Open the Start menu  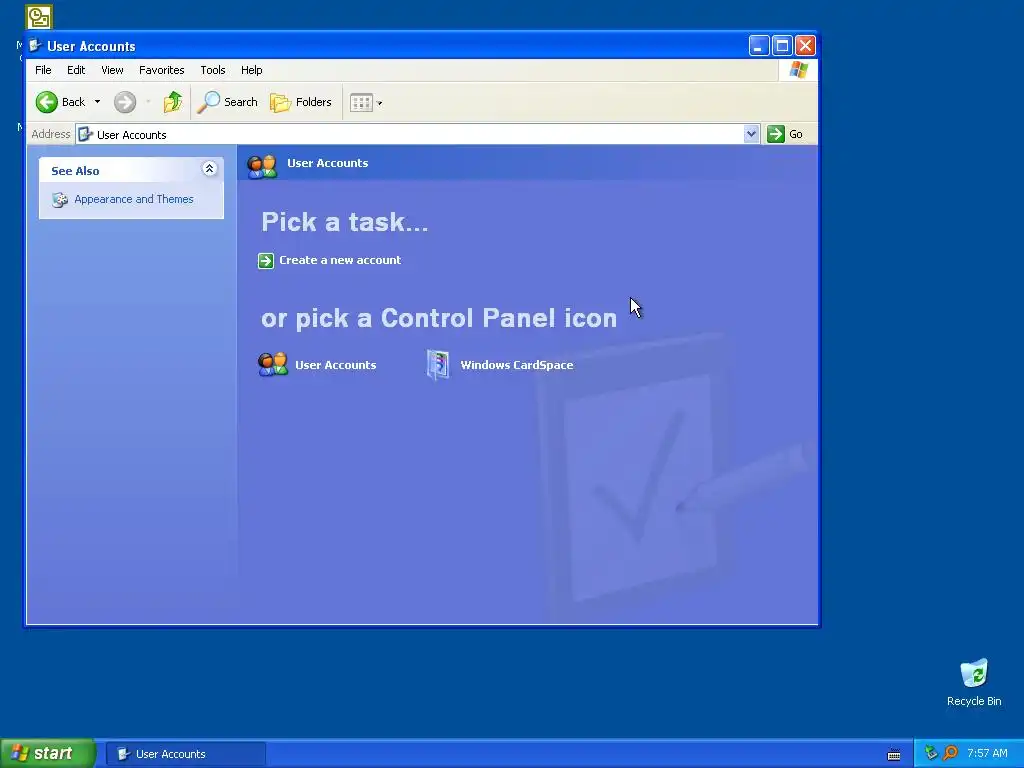pyautogui.click(x=48, y=753)
